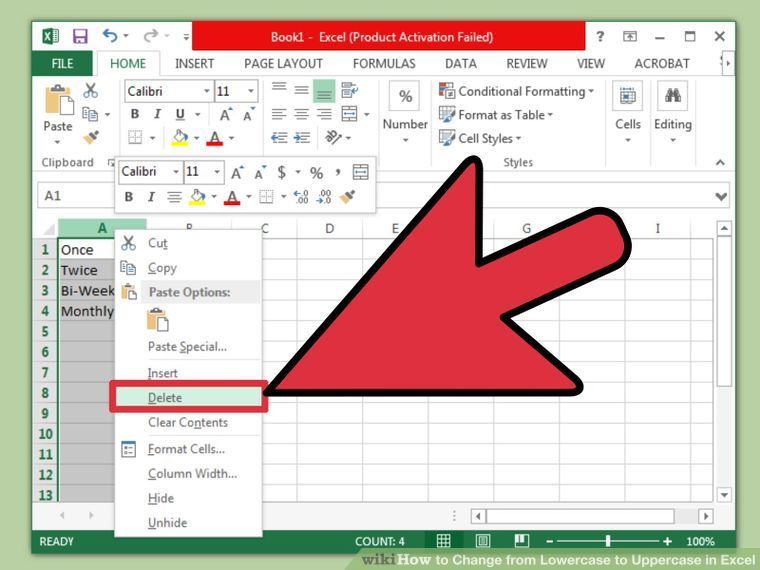
Task: Decrease font size in the ribbon
Action: (249, 115)
